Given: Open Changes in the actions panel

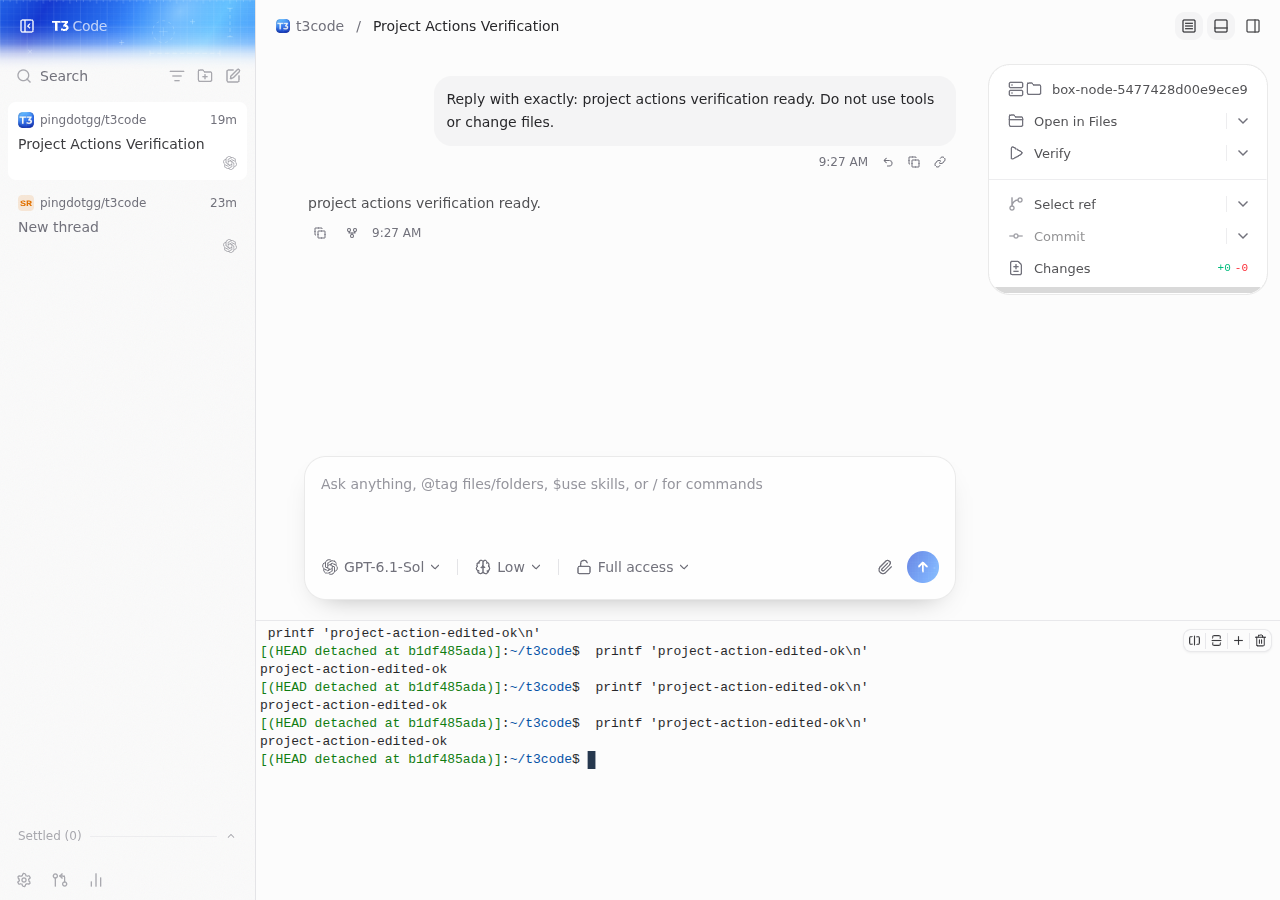Looking at the screenshot, I should (x=1128, y=268).
